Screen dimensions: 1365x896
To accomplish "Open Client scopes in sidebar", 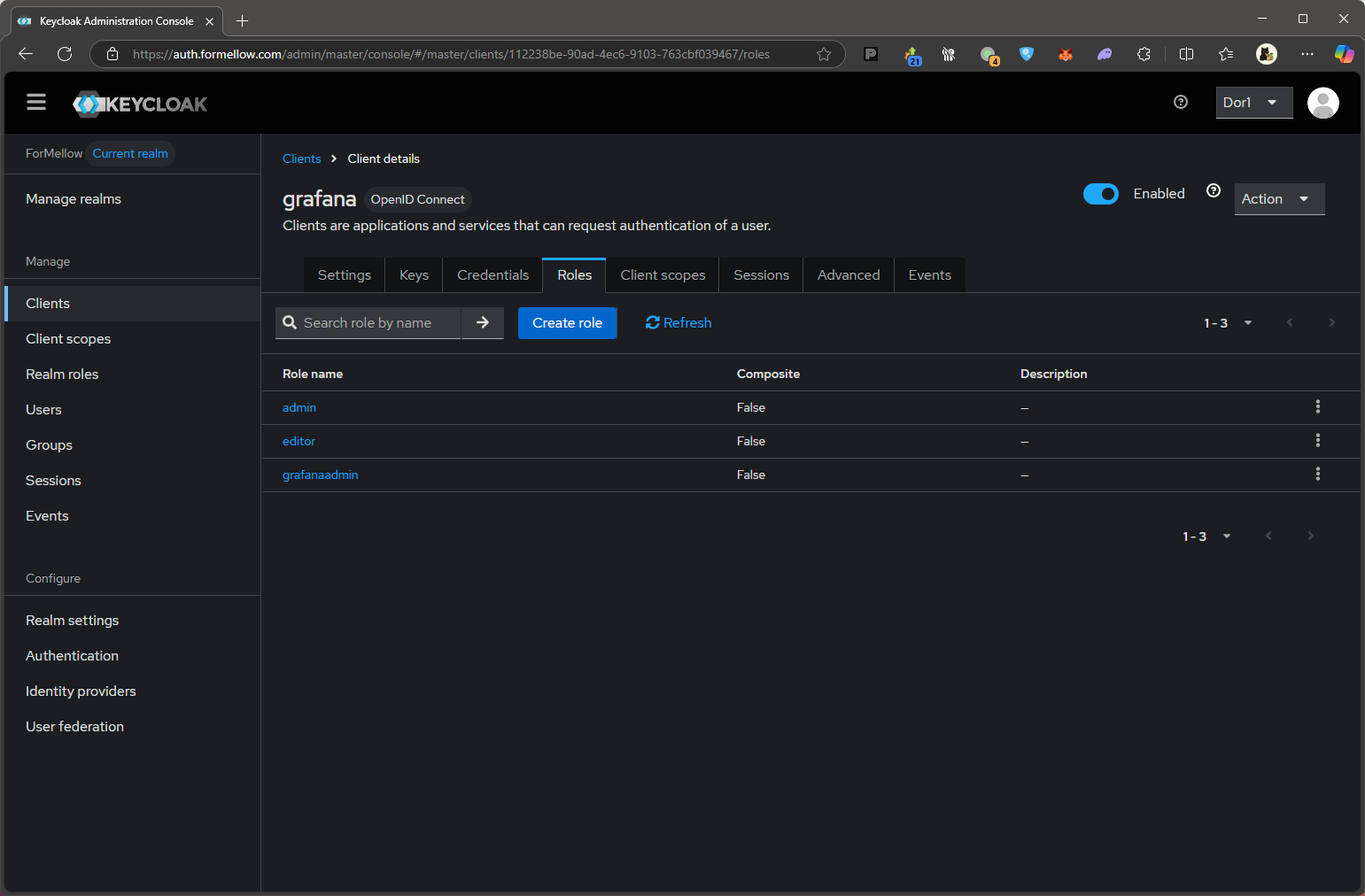I will click(x=133, y=339).
